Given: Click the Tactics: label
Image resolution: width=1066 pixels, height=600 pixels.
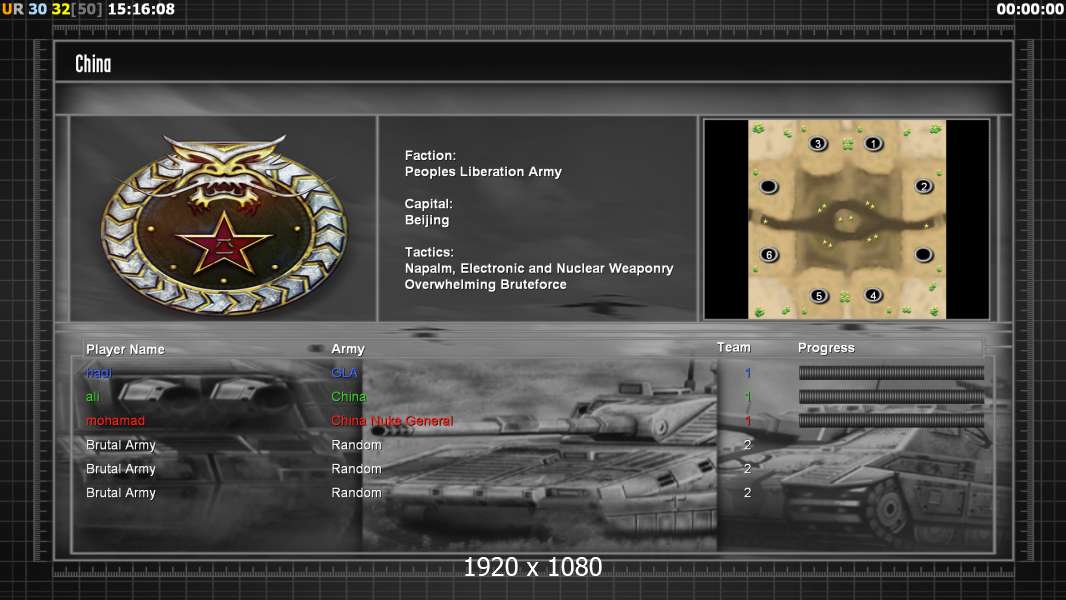Looking at the screenshot, I should point(429,252).
